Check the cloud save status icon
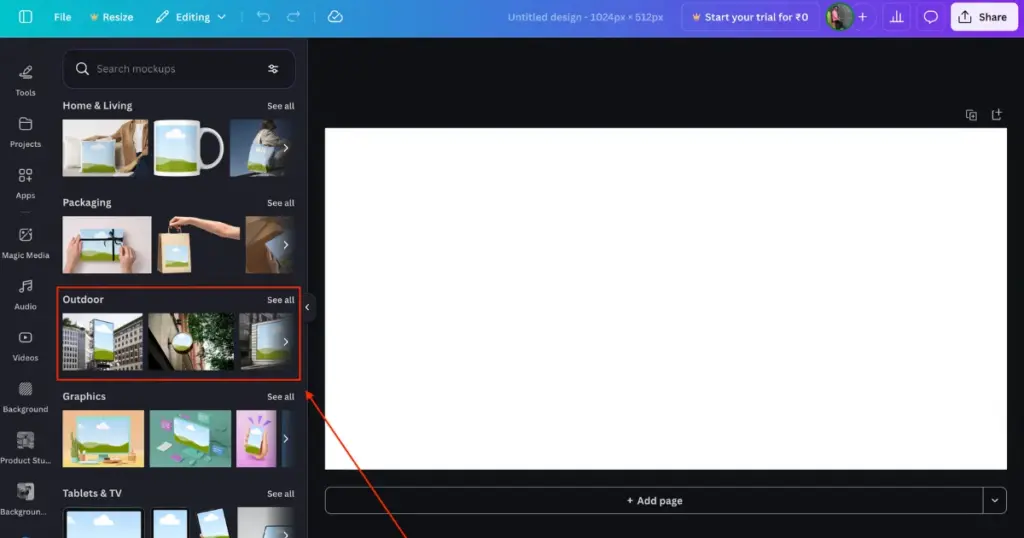1024x538 pixels. [x=335, y=17]
